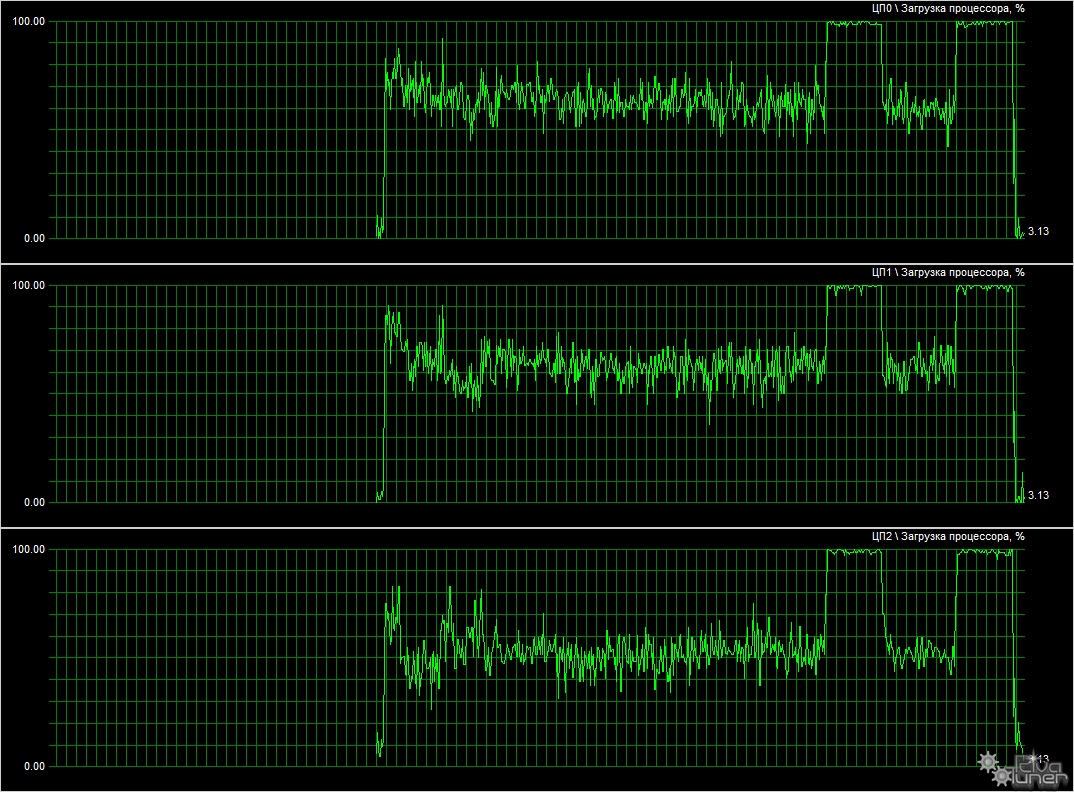The image size is (1074, 792).
Task: Select the 0.00 axis label of ЦП1 graph
Action: click(x=34, y=502)
